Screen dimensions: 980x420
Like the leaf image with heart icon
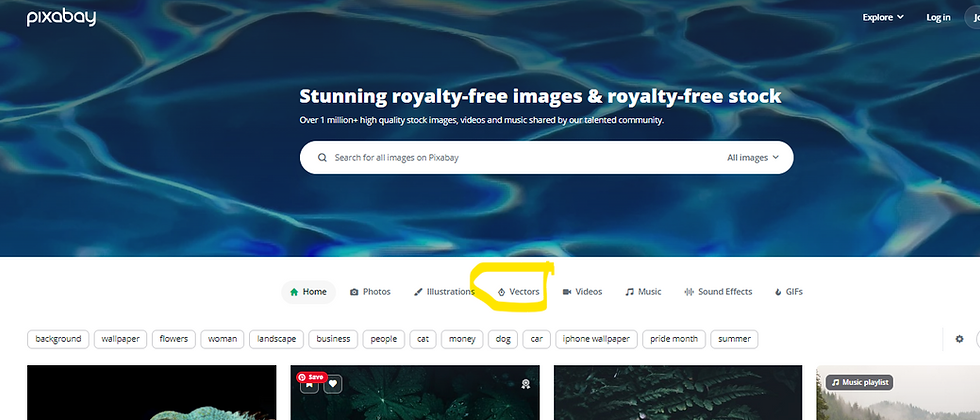point(332,384)
